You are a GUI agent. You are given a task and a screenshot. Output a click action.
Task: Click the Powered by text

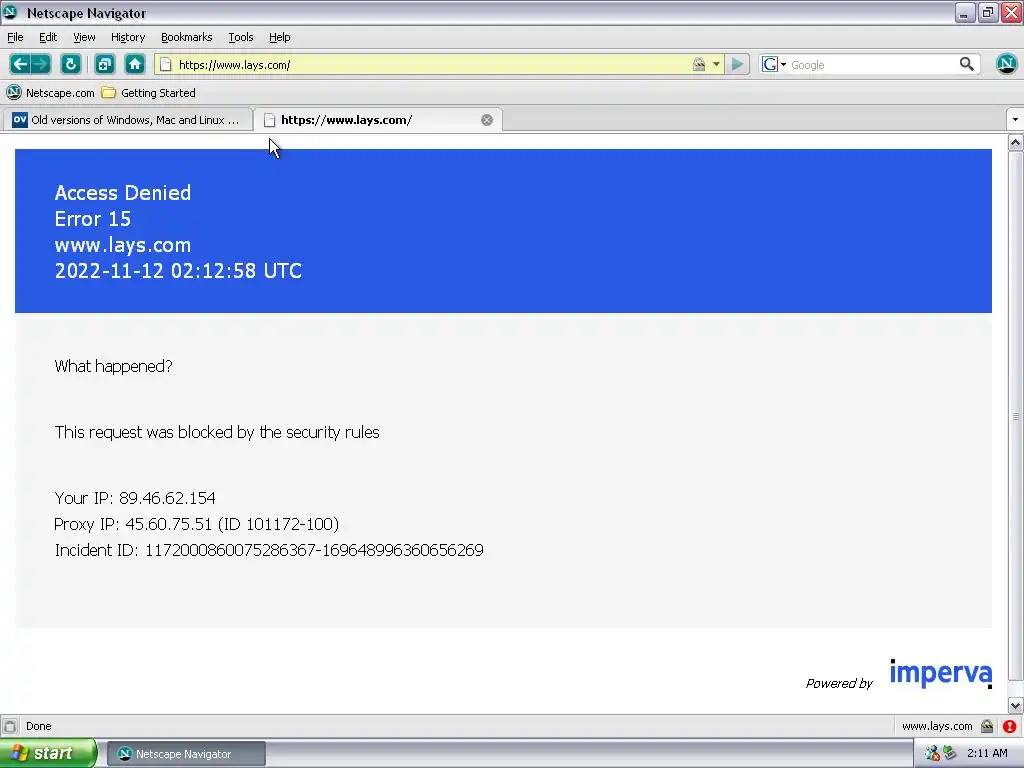point(839,683)
